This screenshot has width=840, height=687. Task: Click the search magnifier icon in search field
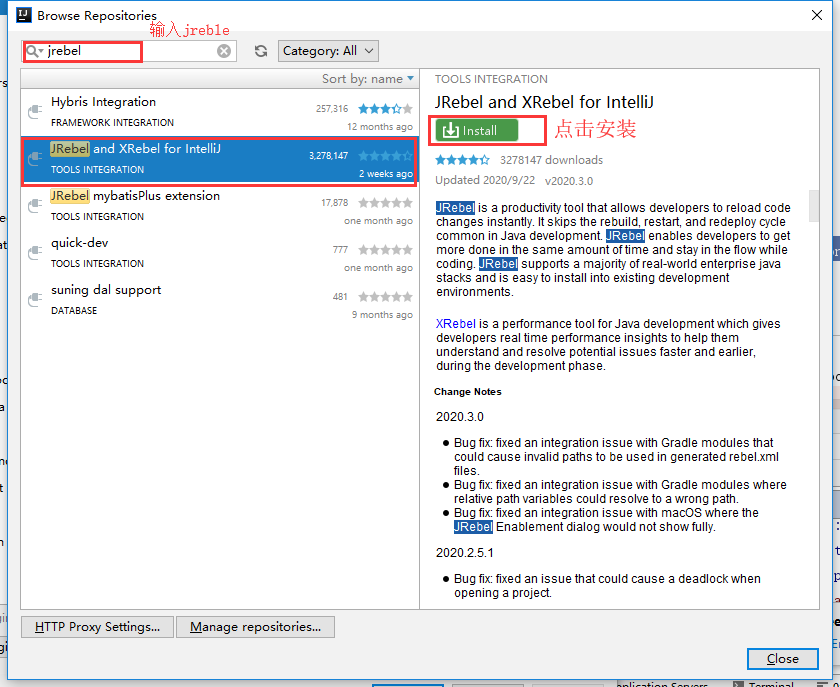click(x=34, y=51)
